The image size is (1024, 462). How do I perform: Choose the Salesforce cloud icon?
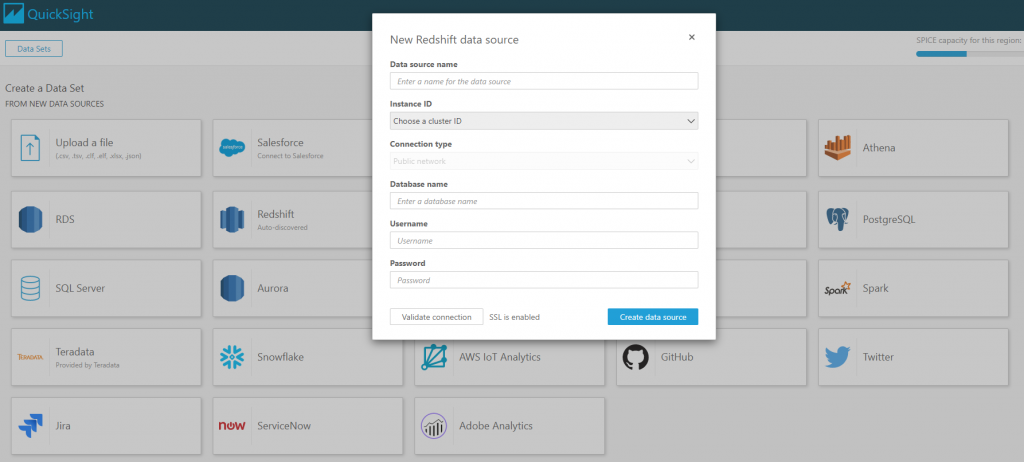[x=232, y=148]
